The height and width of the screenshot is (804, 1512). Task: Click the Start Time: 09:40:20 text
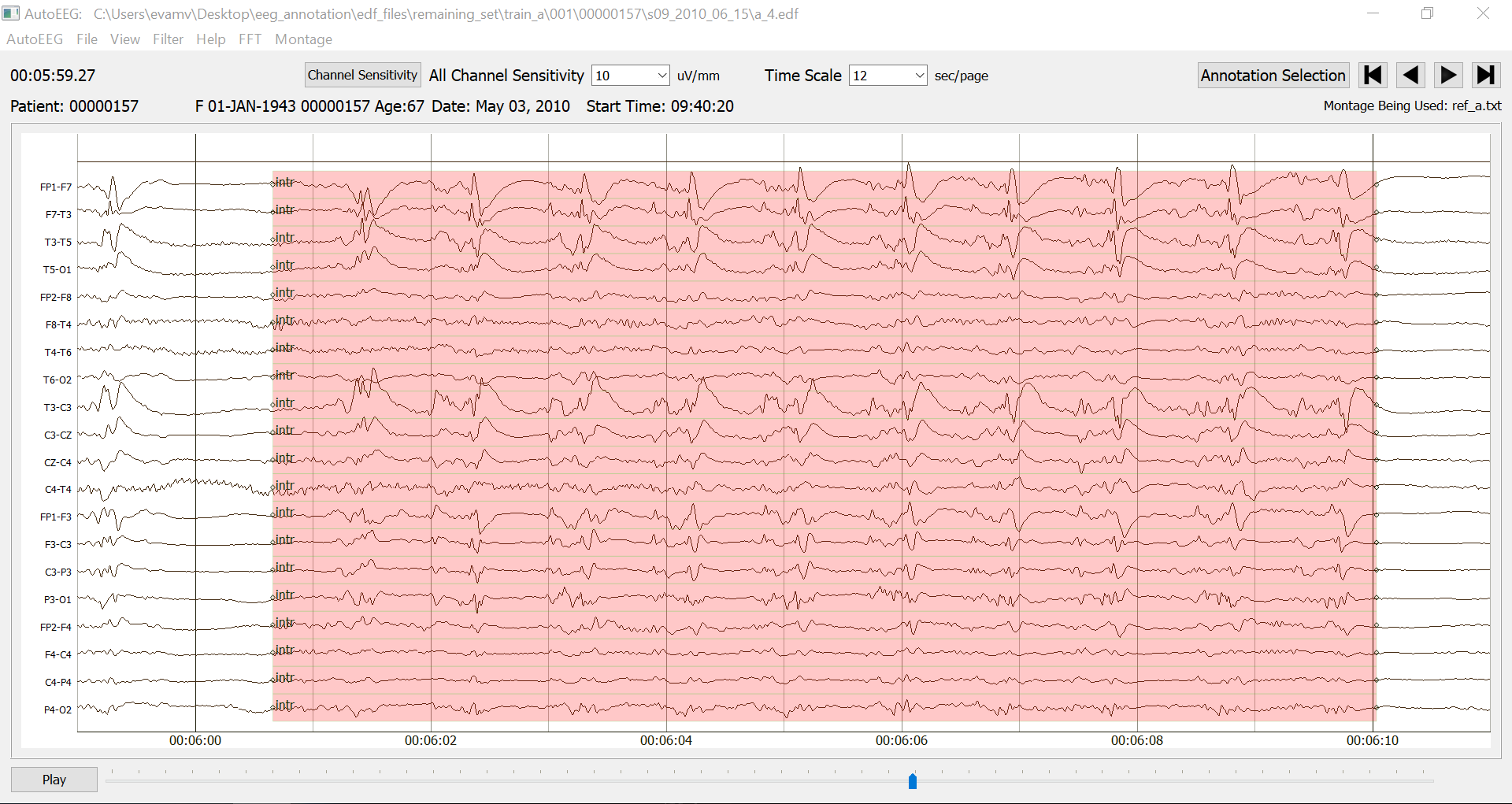(x=660, y=106)
